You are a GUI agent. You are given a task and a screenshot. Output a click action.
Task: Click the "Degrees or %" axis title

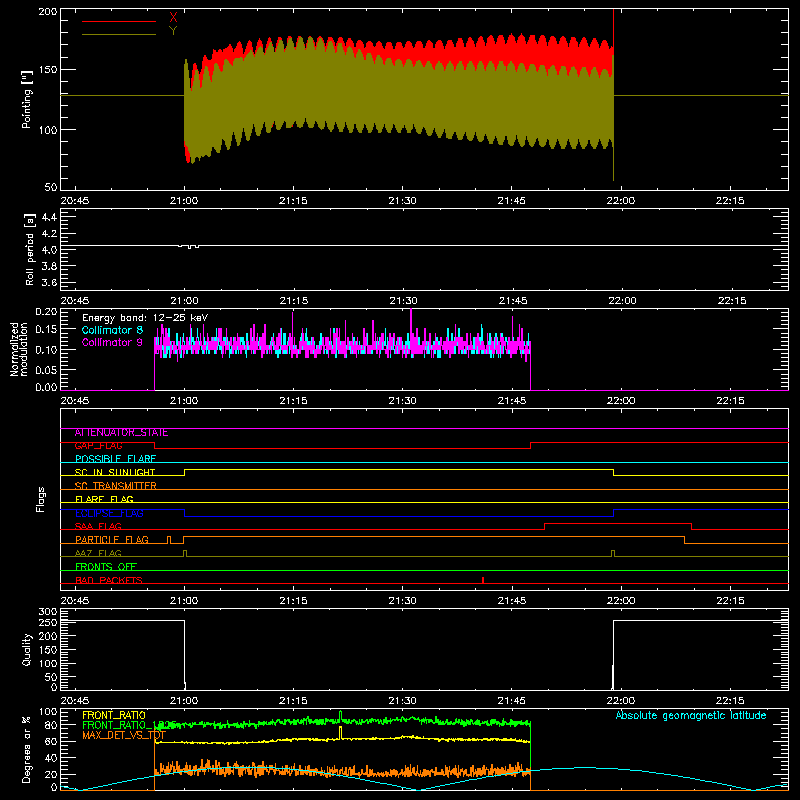(x=27, y=750)
